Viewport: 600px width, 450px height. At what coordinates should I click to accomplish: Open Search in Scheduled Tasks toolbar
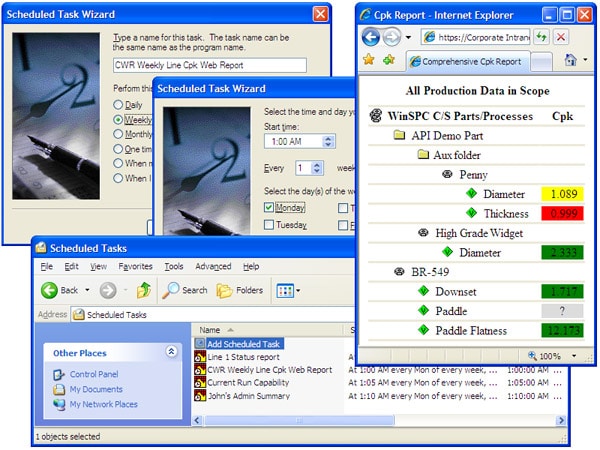(185, 290)
